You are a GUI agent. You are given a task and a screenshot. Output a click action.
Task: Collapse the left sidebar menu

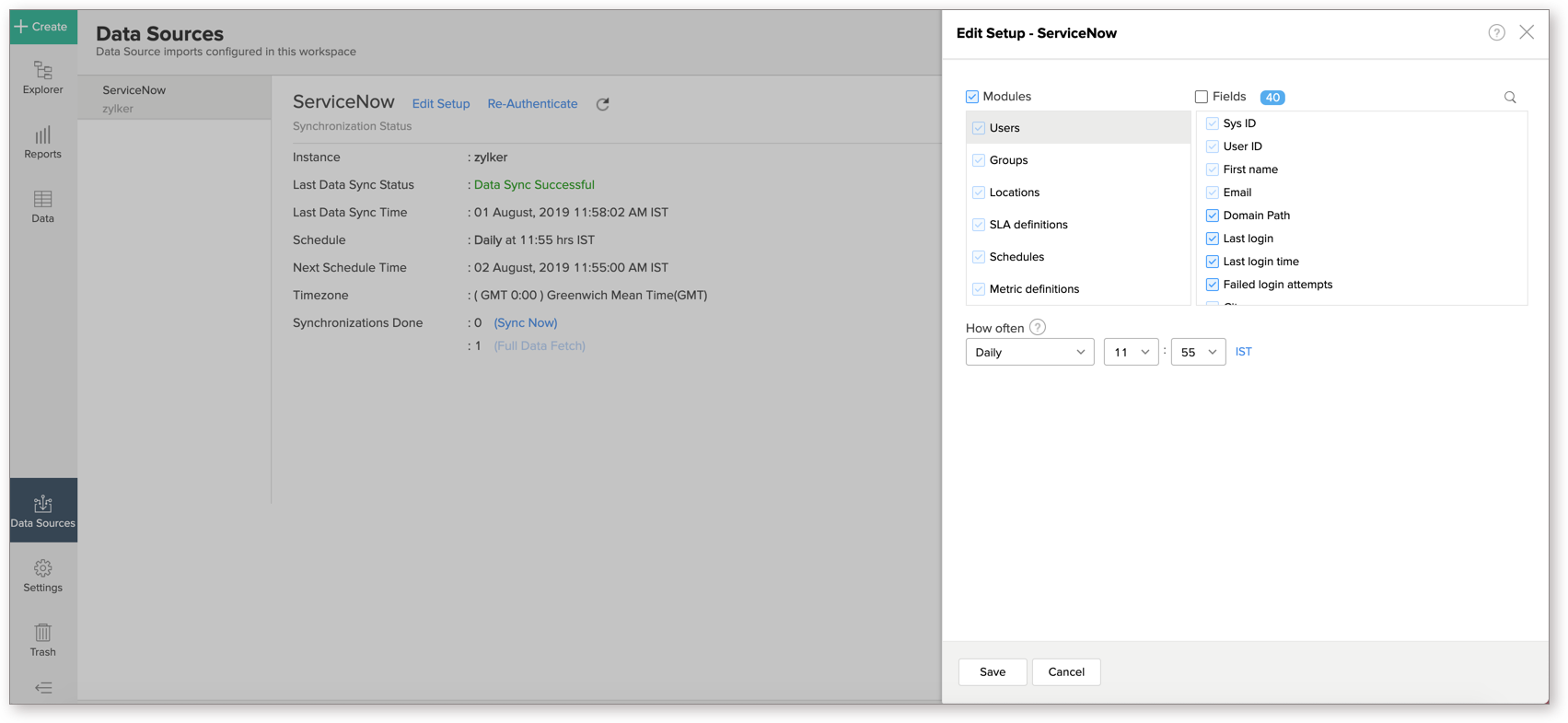(43, 688)
